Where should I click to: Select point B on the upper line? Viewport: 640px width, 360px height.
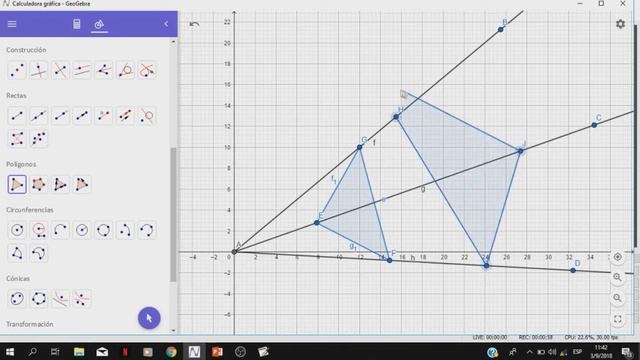pos(500,30)
